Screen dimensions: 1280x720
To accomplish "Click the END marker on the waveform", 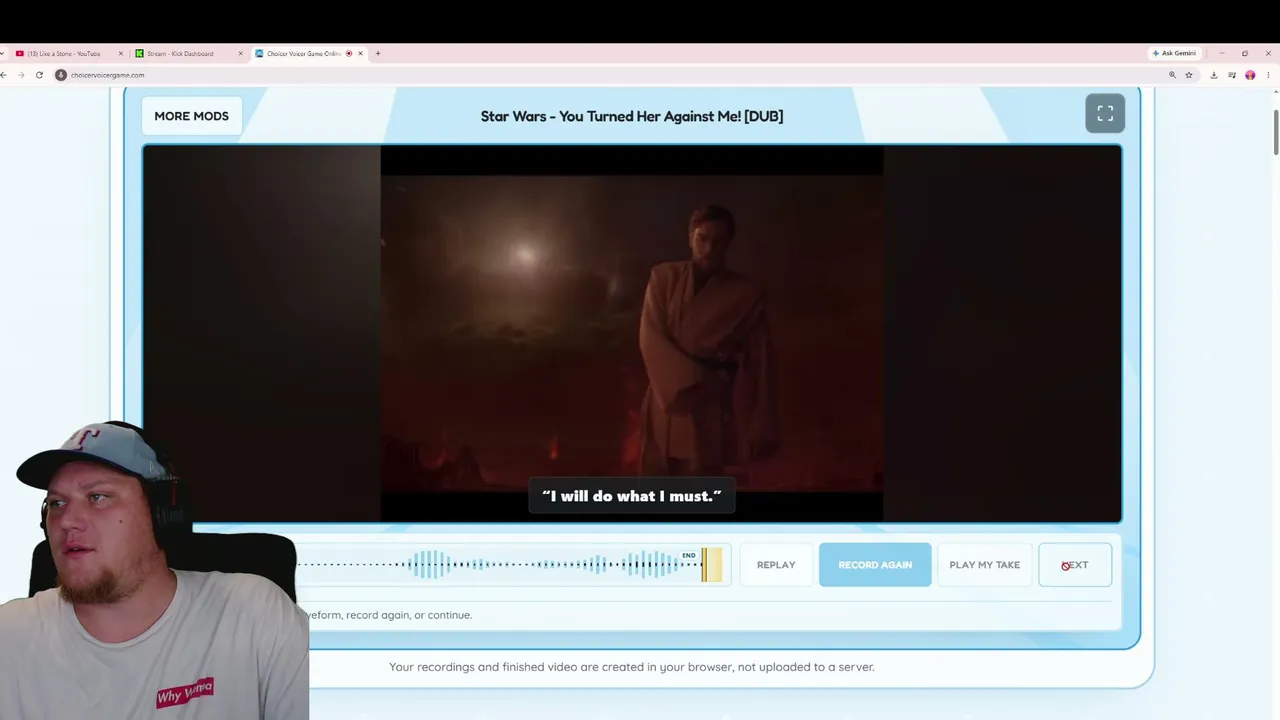I will coord(688,555).
